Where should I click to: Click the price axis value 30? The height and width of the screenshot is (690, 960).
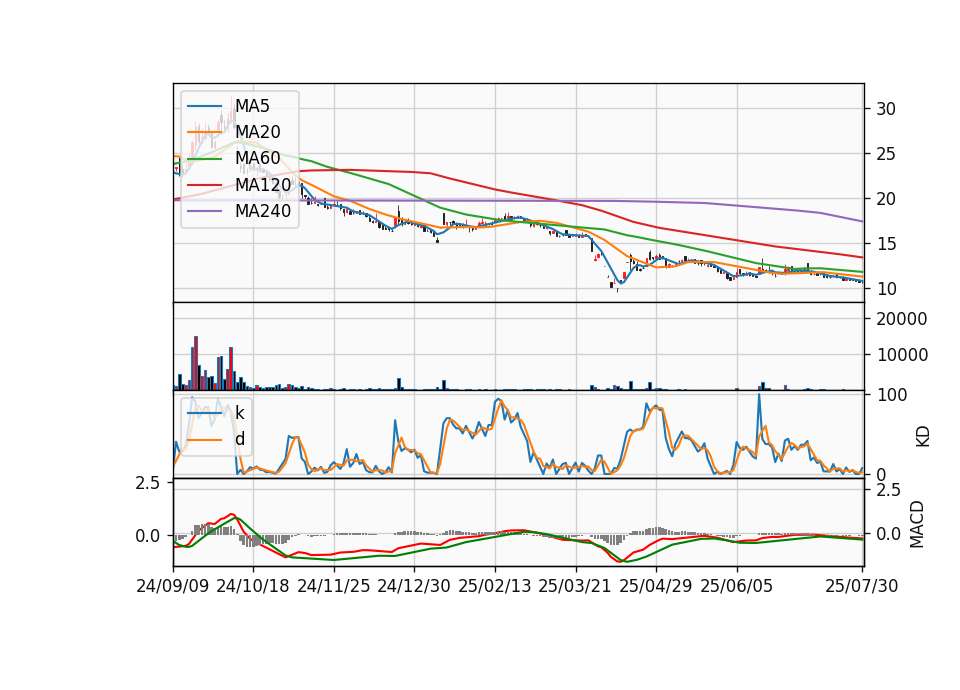[x=886, y=109]
